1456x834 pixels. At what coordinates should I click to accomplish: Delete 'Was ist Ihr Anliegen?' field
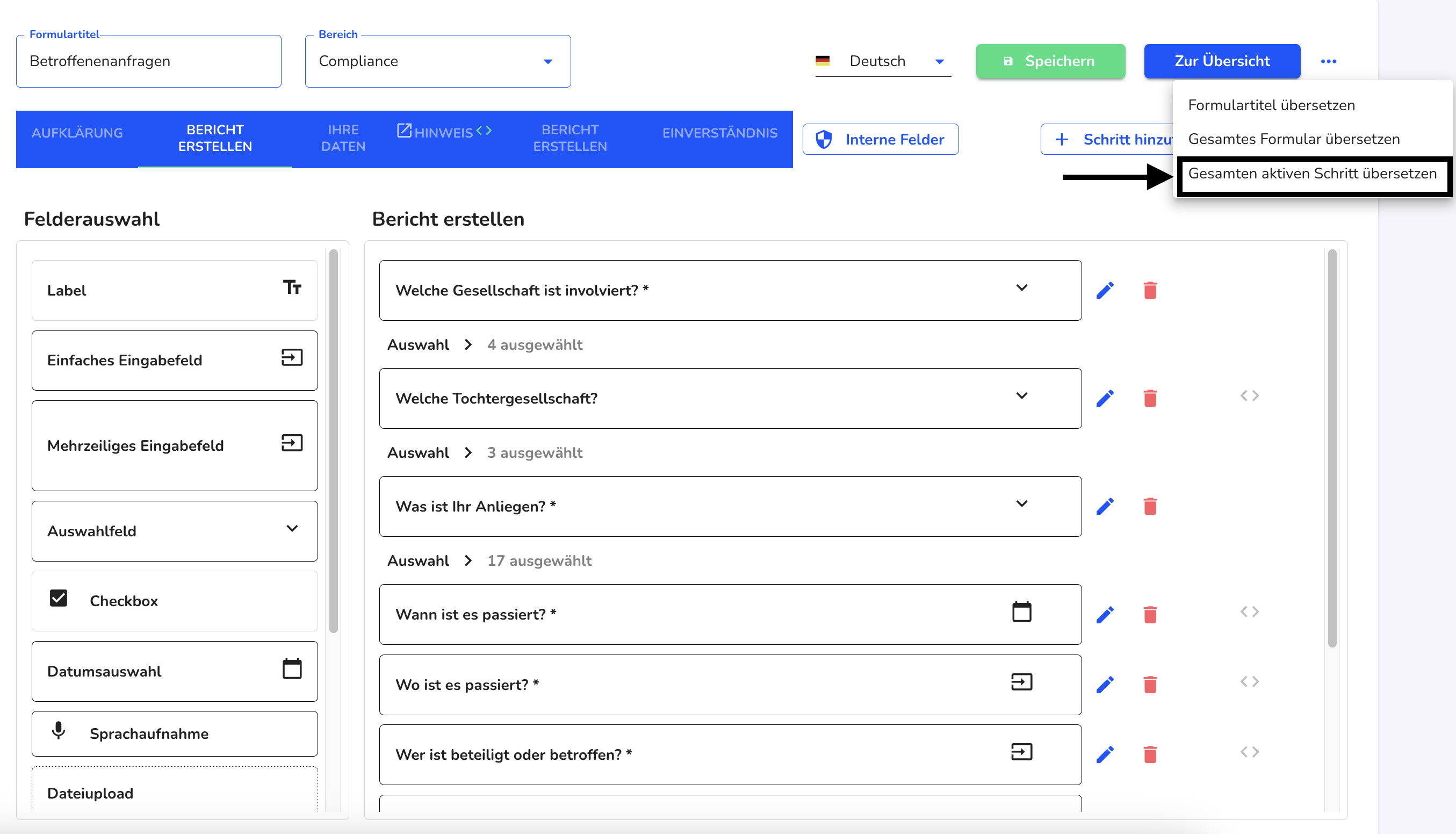click(x=1150, y=506)
